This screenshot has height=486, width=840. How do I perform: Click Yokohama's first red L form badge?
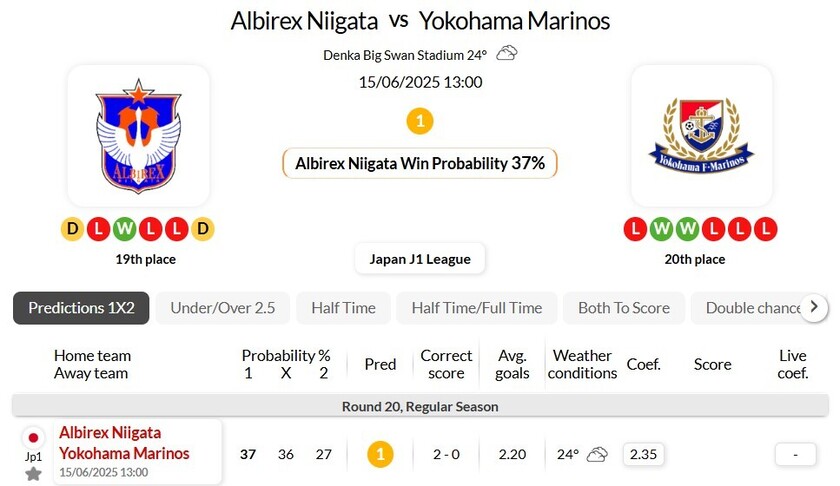pos(635,229)
